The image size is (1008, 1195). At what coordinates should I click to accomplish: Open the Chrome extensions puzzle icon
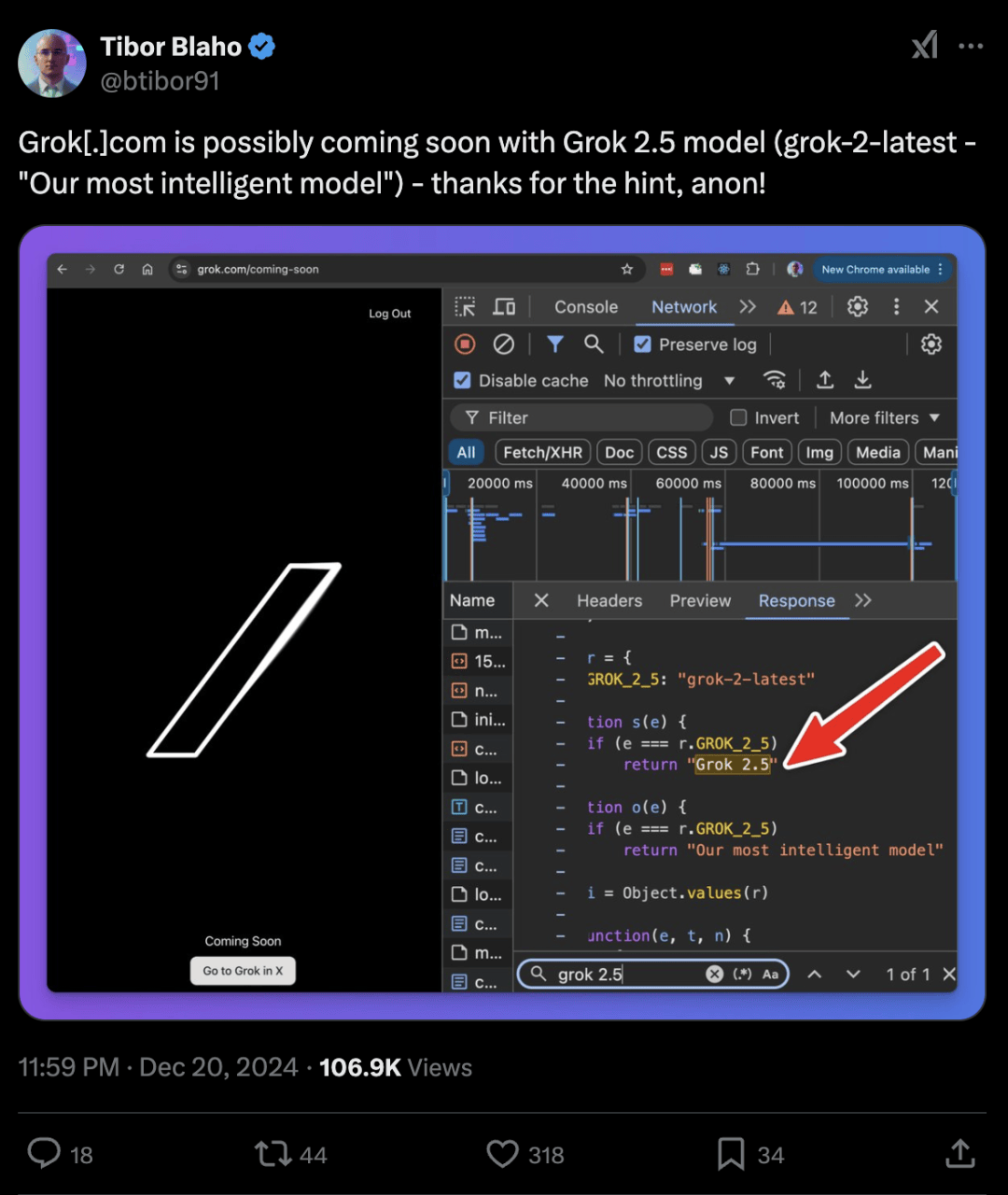click(x=752, y=269)
